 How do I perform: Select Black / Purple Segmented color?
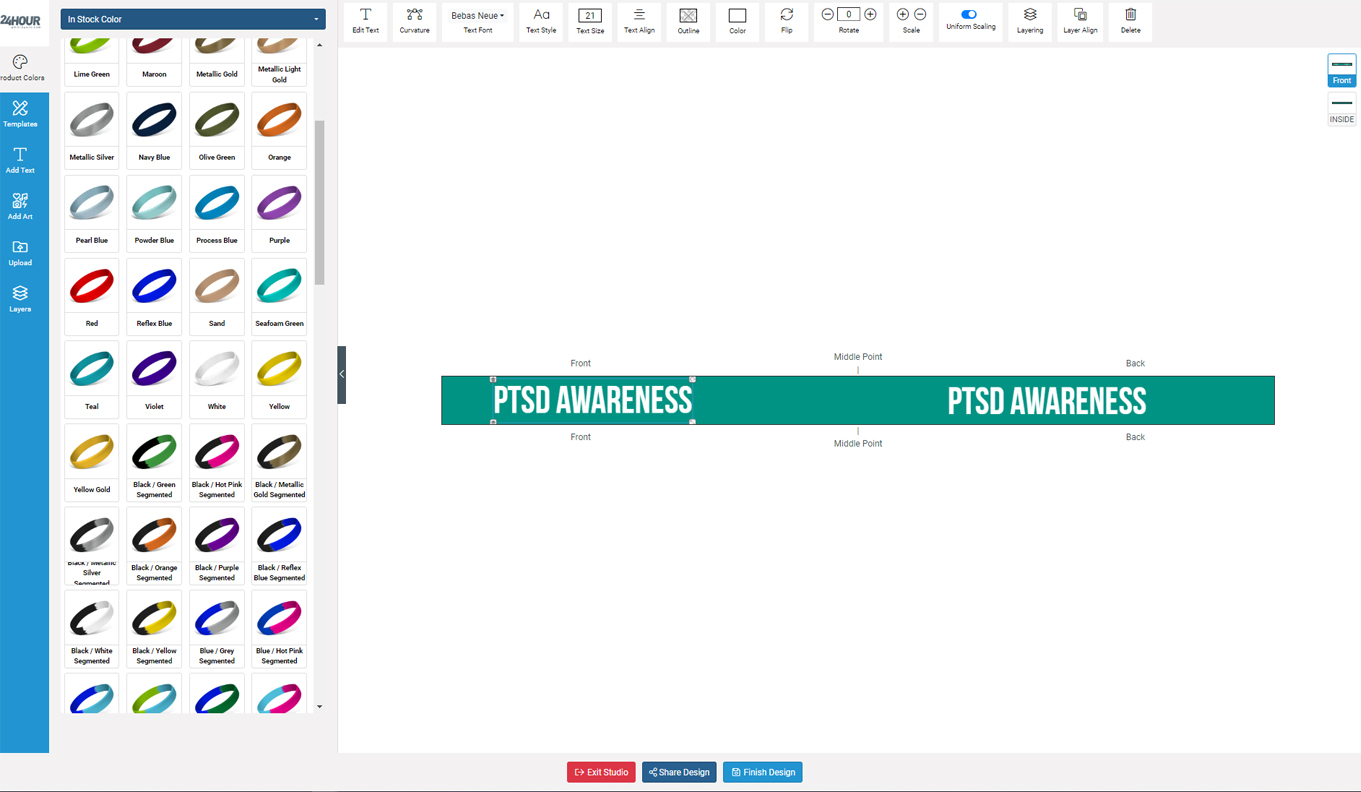(217, 545)
